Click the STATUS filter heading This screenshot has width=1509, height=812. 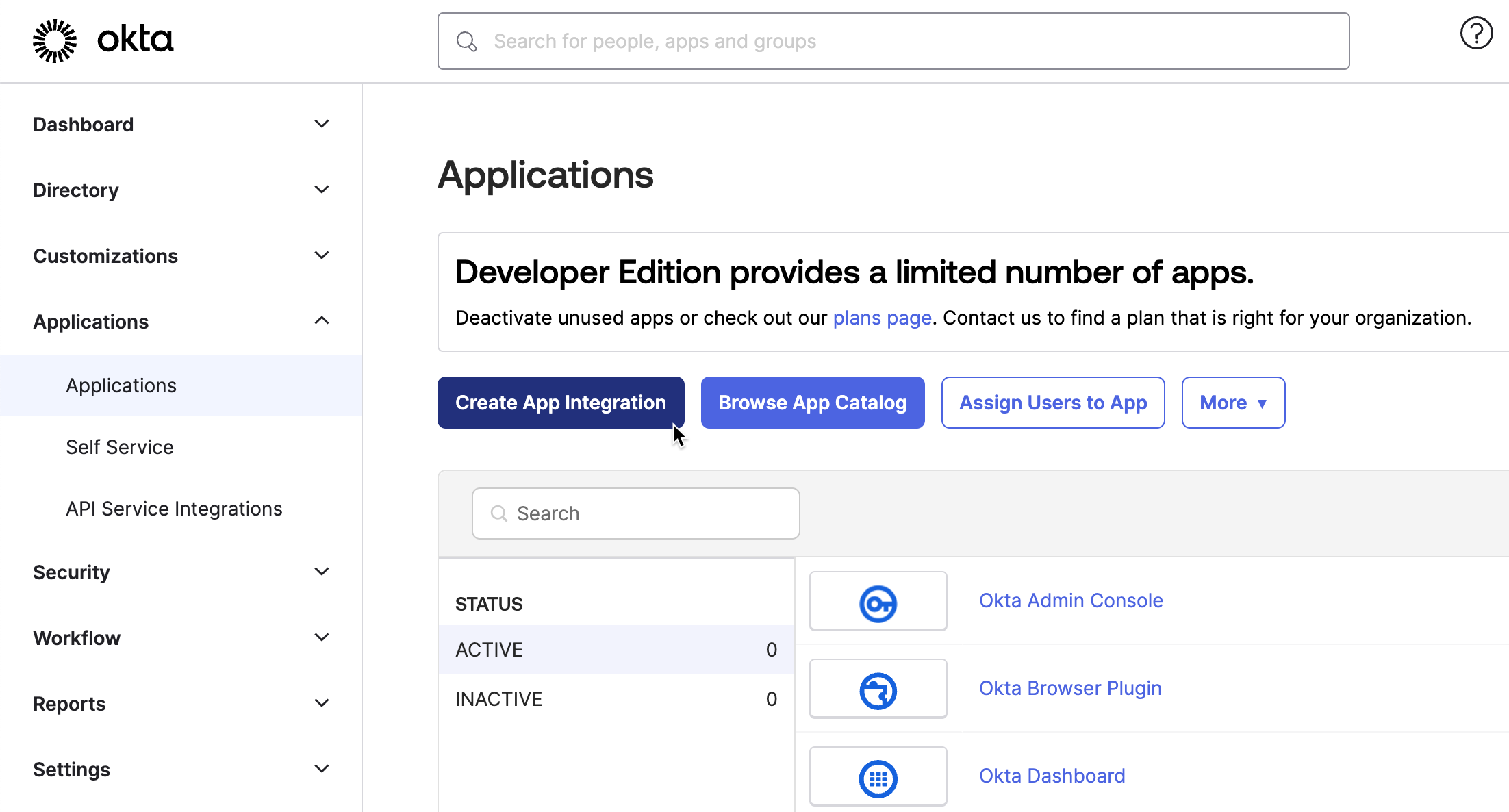point(489,604)
